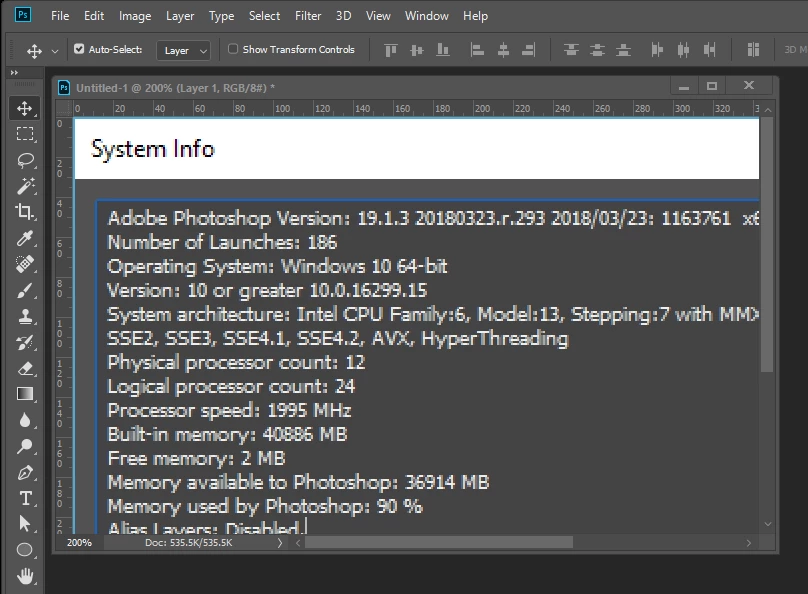Select the Brush tool
The width and height of the screenshot is (808, 594).
click(24, 290)
